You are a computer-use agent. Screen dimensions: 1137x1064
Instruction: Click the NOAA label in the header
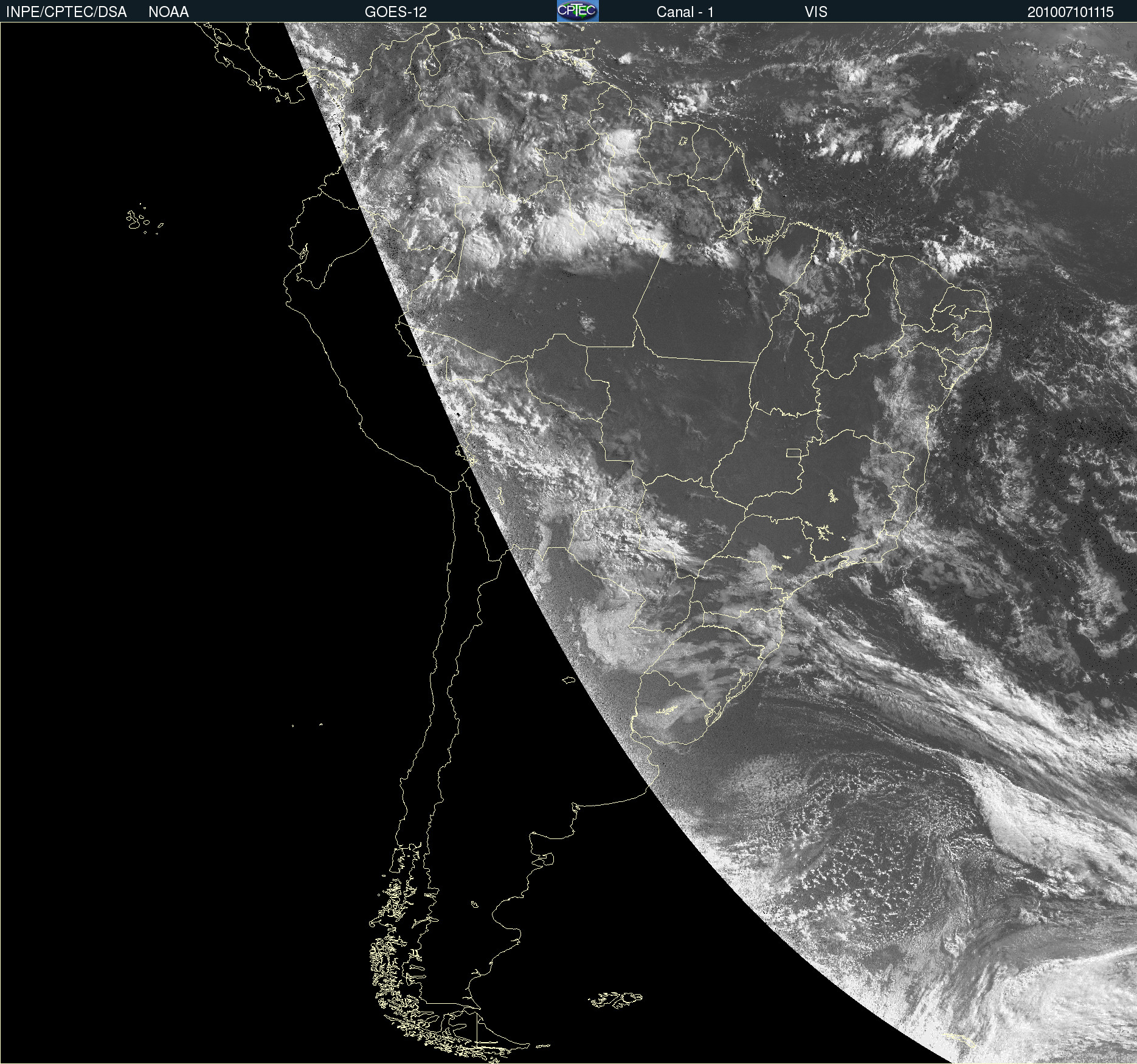coord(168,12)
